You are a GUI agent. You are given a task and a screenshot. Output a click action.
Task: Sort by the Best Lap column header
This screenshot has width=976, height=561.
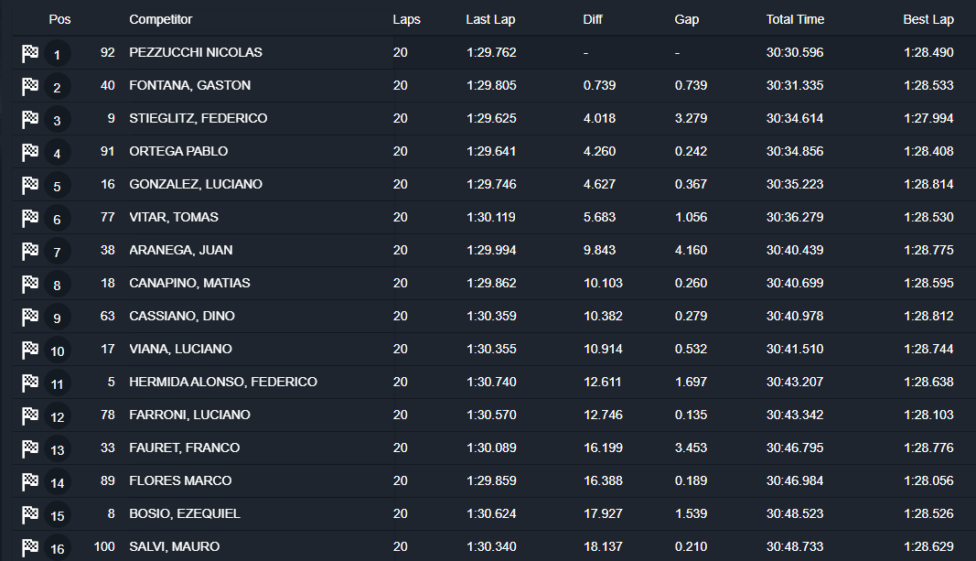pyautogui.click(x=928, y=20)
